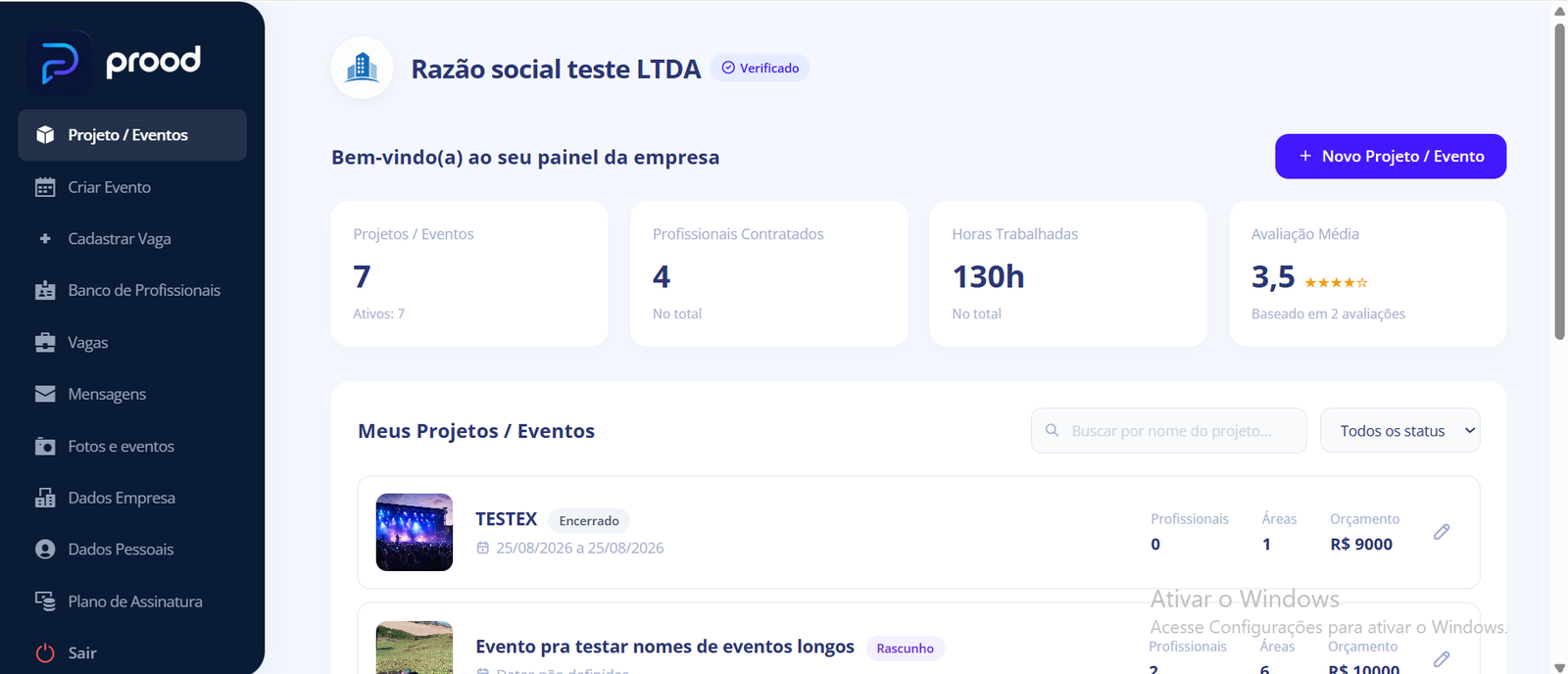This screenshot has height=674, width=1568.
Task: Click the subscription icon beside Plano de Assinatura
Action: point(45,601)
